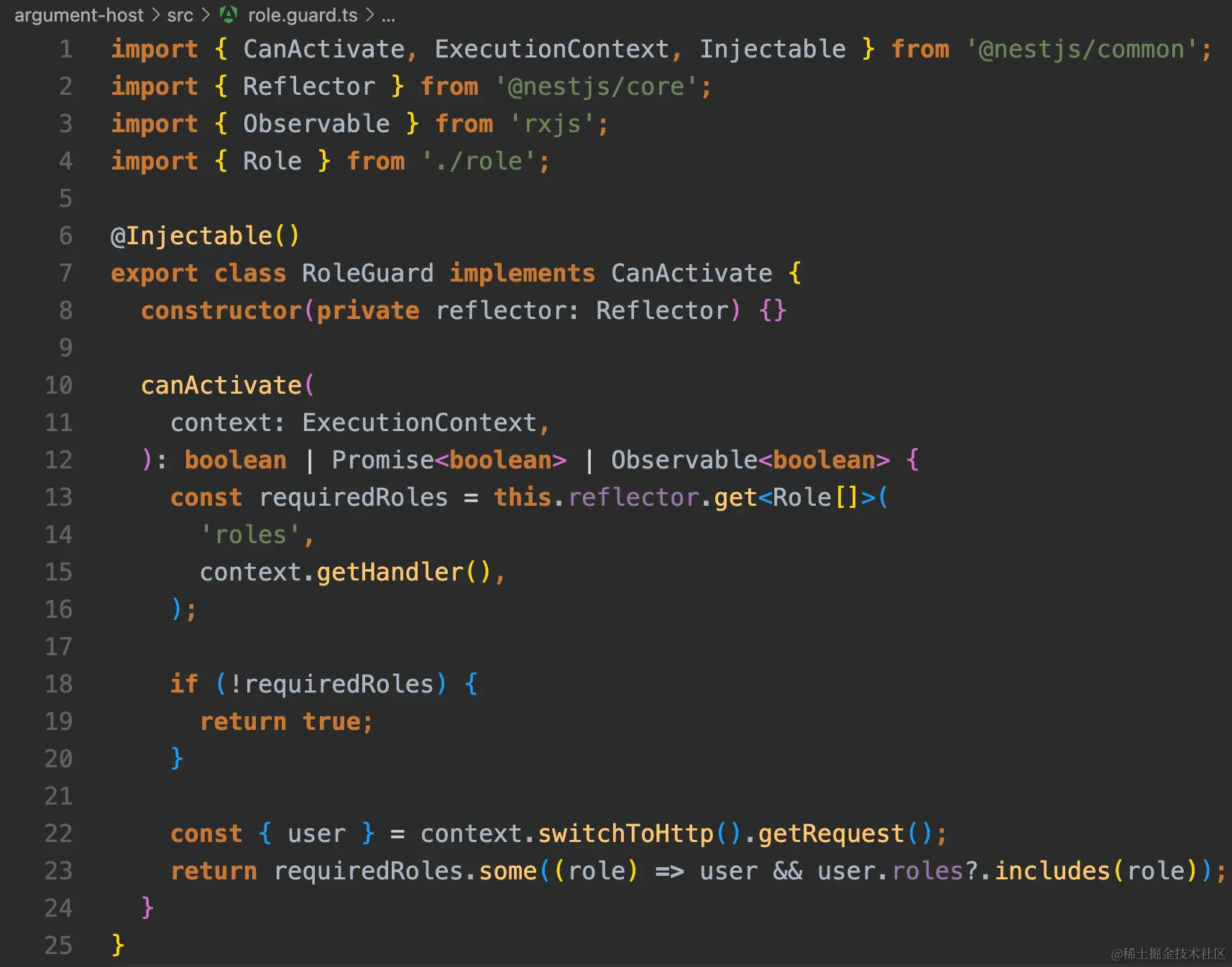Click ExecutionContext type on line 11
This screenshot has width=1232, height=967.
point(419,422)
